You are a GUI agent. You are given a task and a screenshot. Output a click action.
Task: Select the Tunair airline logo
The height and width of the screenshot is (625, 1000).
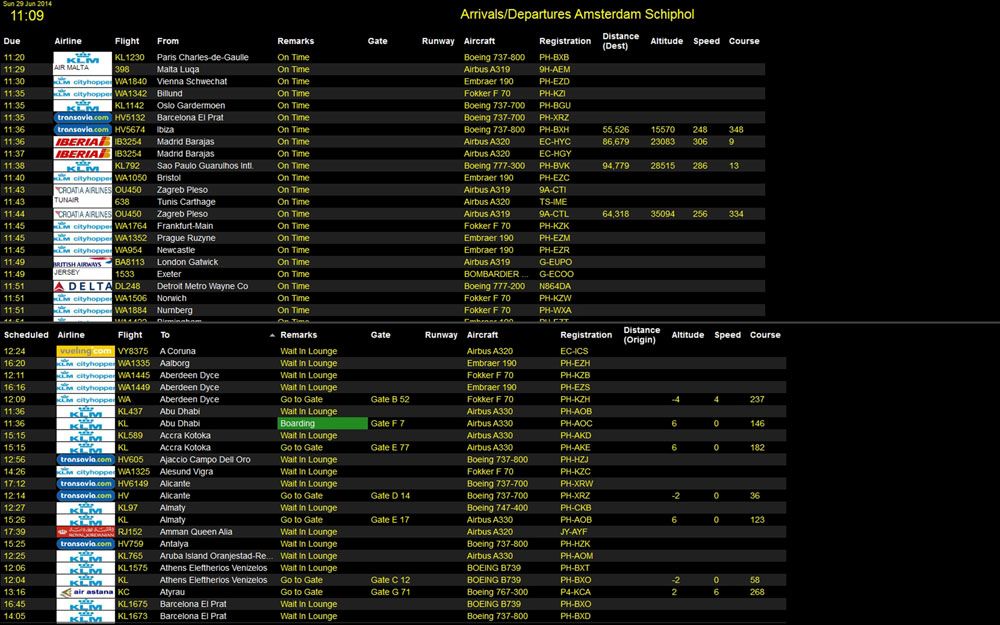tap(83, 202)
